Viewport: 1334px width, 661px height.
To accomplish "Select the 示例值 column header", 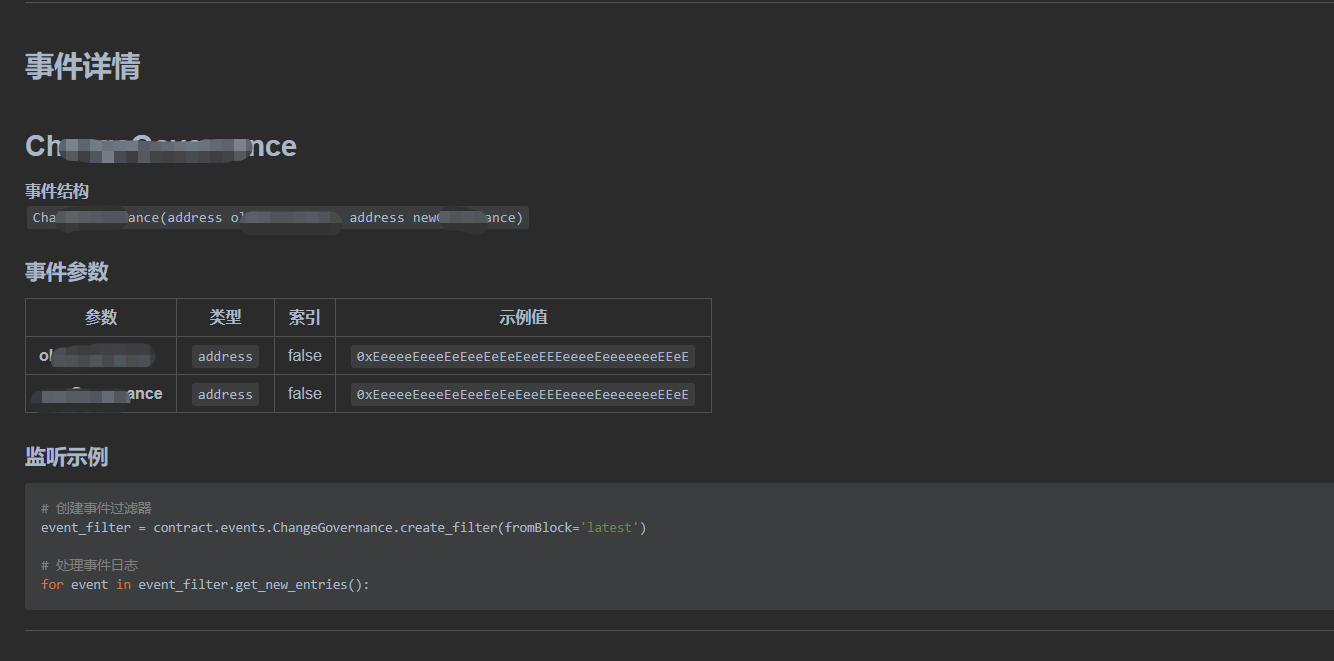I will [x=523, y=317].
